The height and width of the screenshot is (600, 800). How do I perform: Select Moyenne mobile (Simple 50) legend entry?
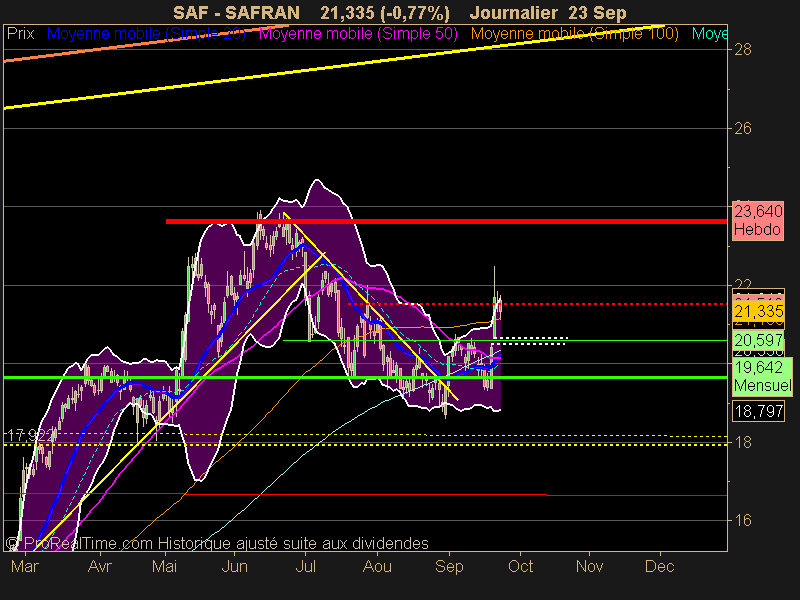358,34
